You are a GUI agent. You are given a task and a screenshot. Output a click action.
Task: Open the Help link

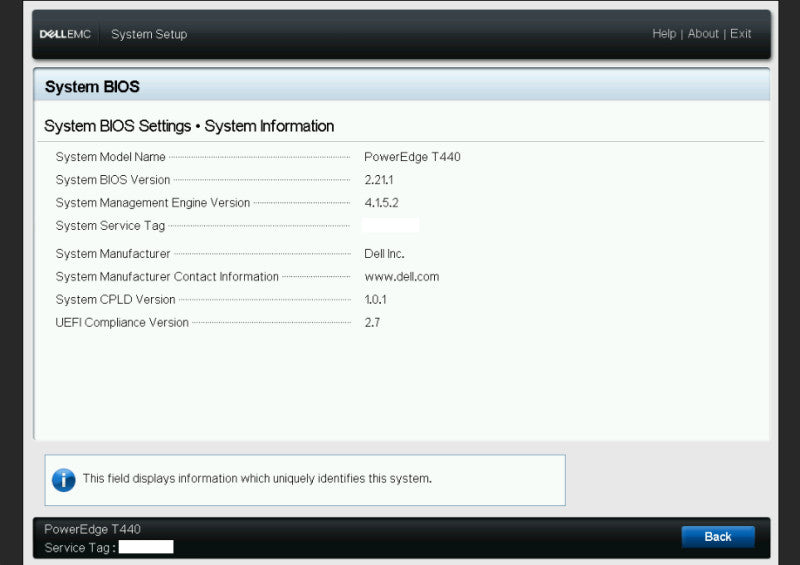click(x=664, y=34)
